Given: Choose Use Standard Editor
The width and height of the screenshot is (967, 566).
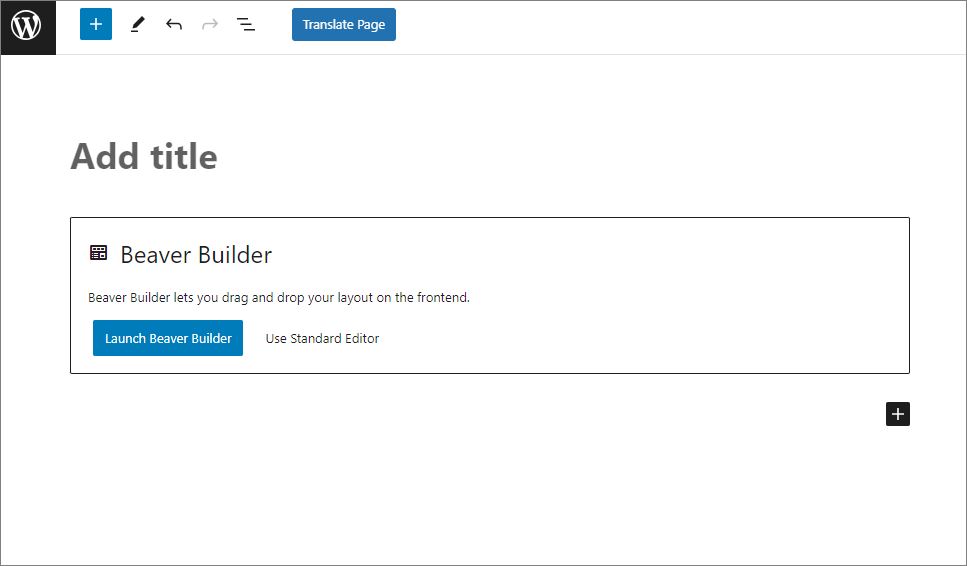Looking at the screenshot, I should 322,338.
